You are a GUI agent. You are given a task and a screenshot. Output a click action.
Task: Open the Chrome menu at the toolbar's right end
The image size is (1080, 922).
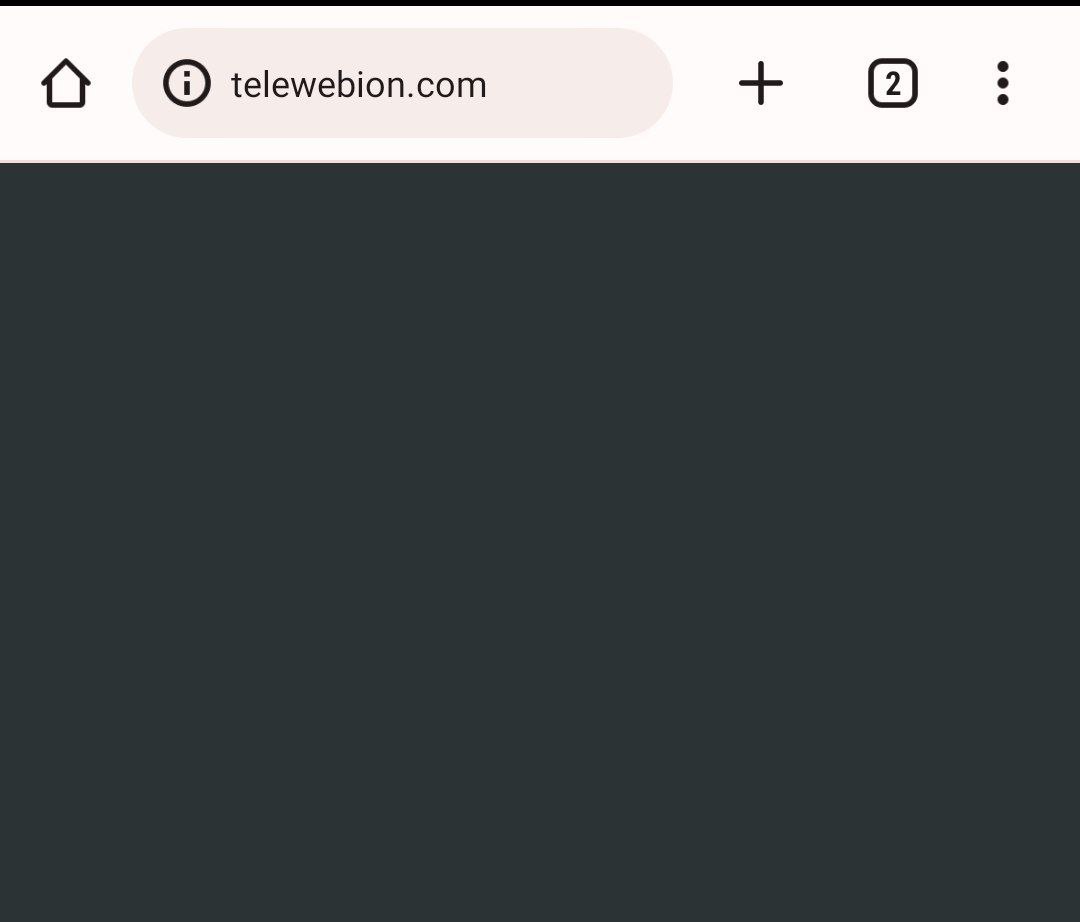(1003, 83)
